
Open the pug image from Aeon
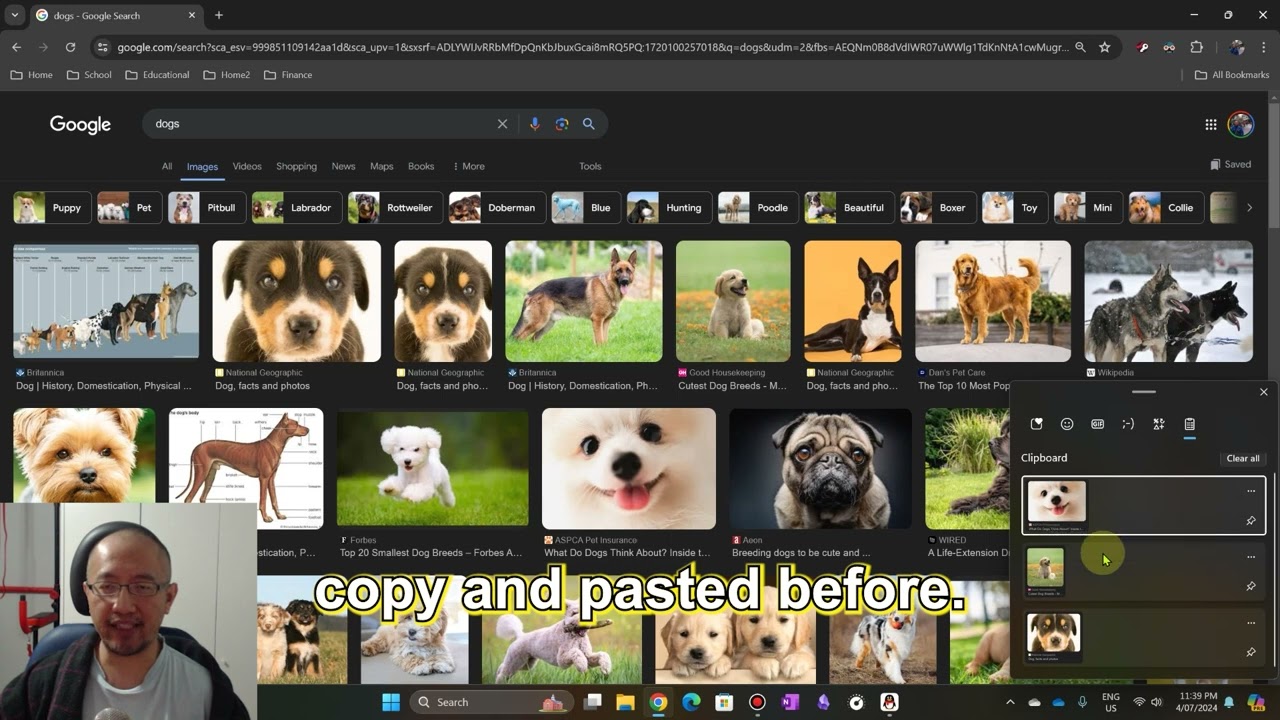[820, 468]
